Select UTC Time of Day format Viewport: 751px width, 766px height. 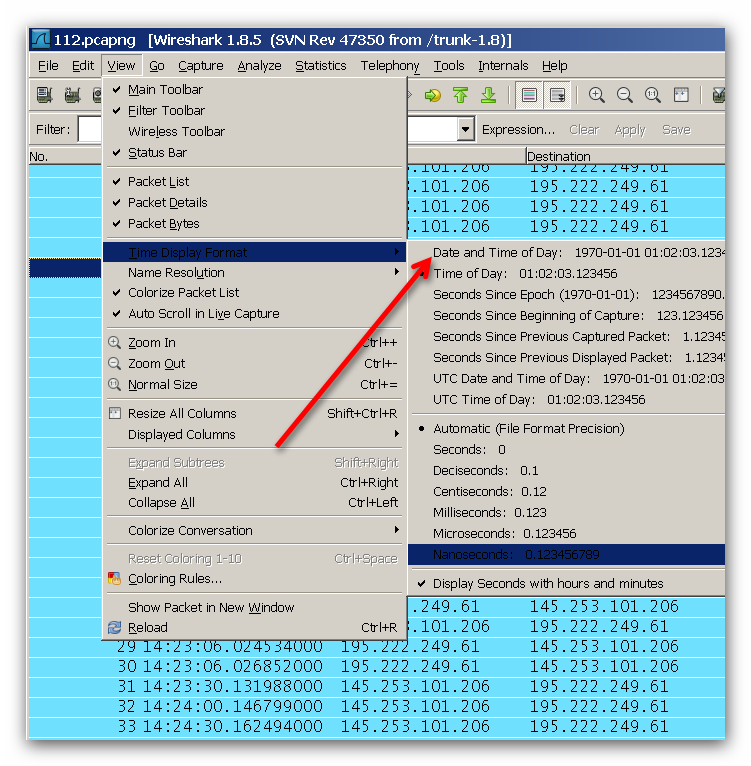pos(567,400)
